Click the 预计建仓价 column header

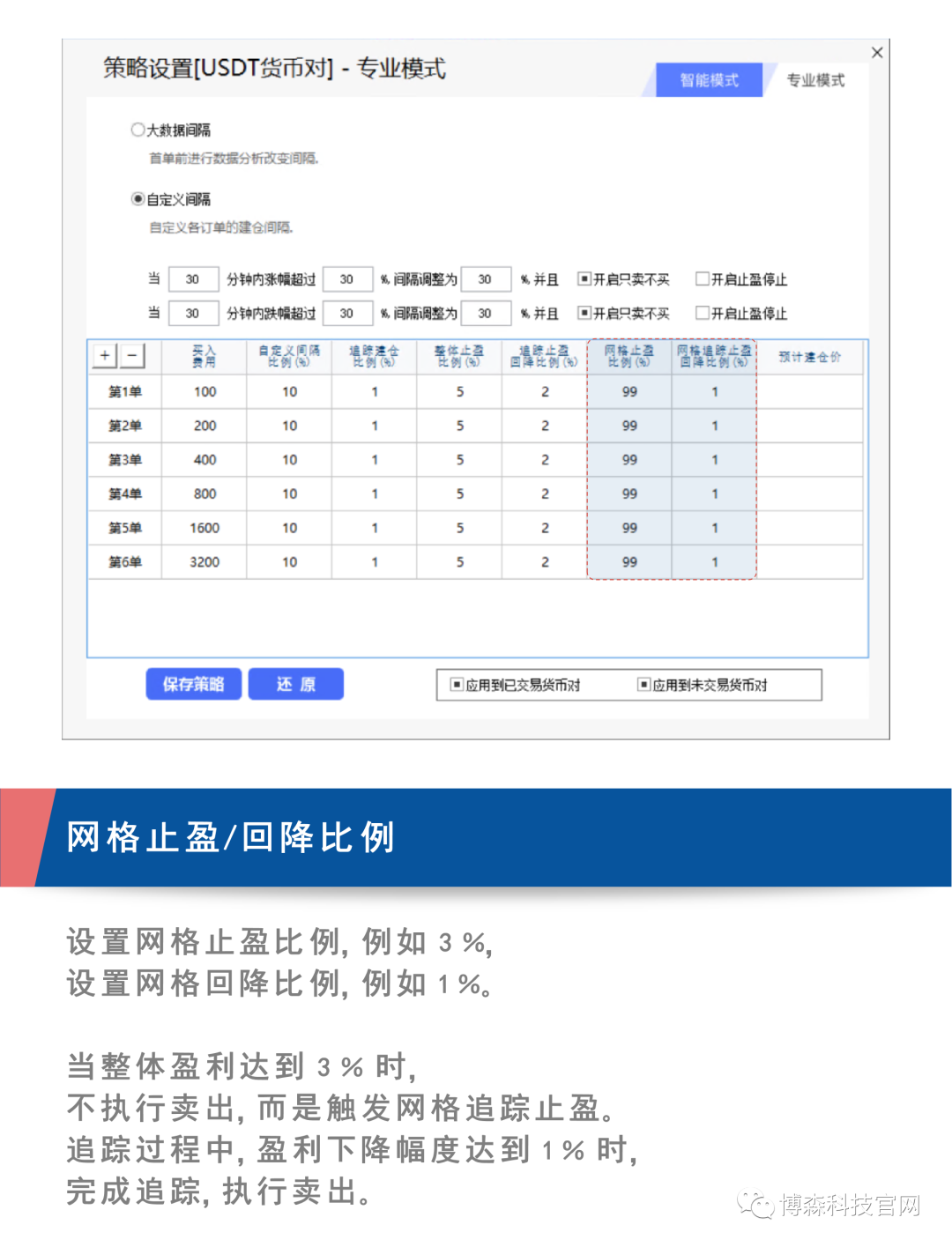tap(809, 357)
